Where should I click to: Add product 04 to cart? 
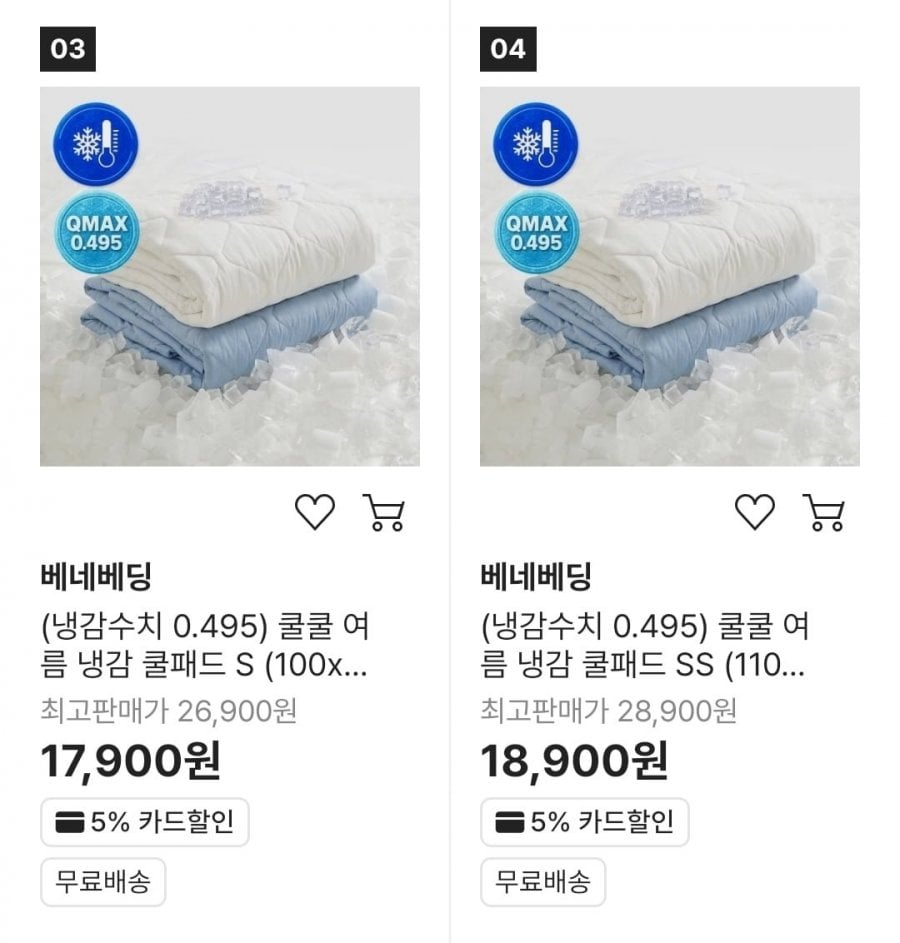pyautogui.click(x=824, y=512)
